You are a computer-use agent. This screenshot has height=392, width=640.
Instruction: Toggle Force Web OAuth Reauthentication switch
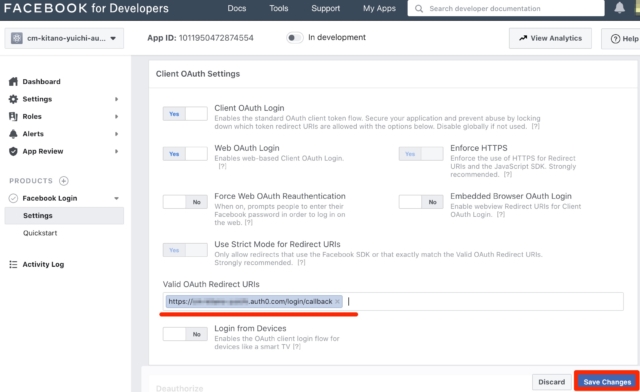(185, 202)
